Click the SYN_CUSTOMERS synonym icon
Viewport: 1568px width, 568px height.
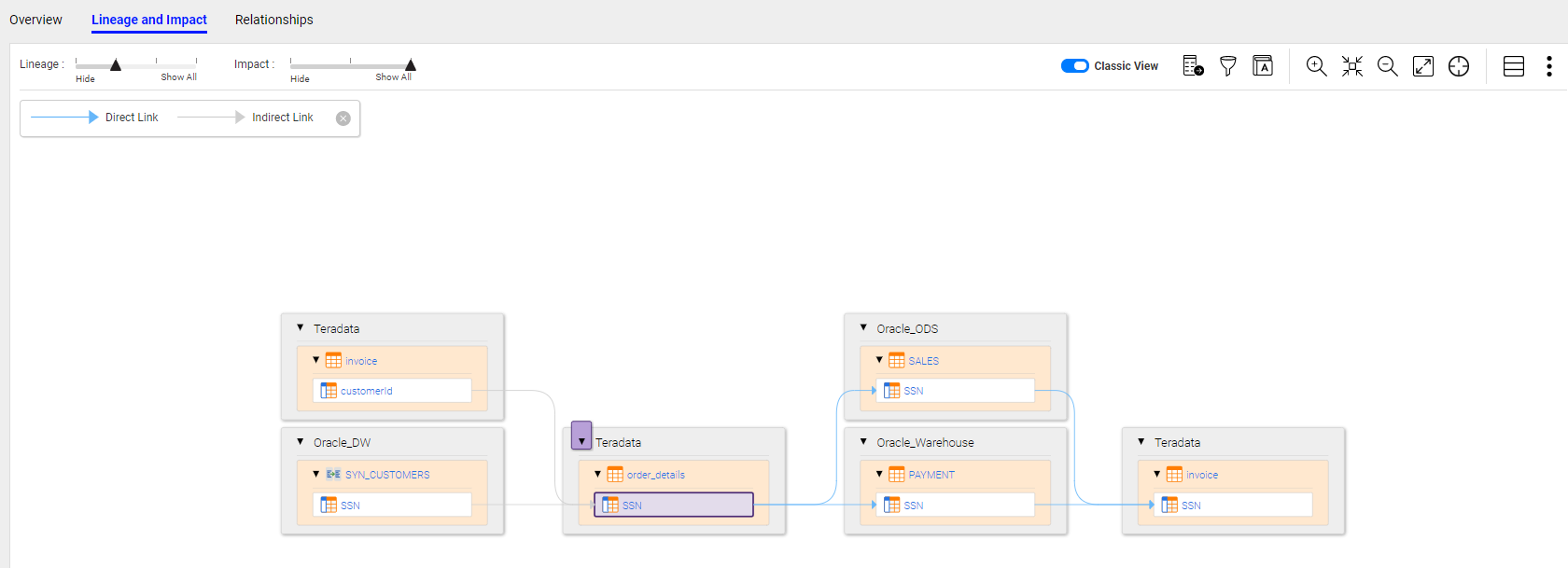[x=333, y=474]
